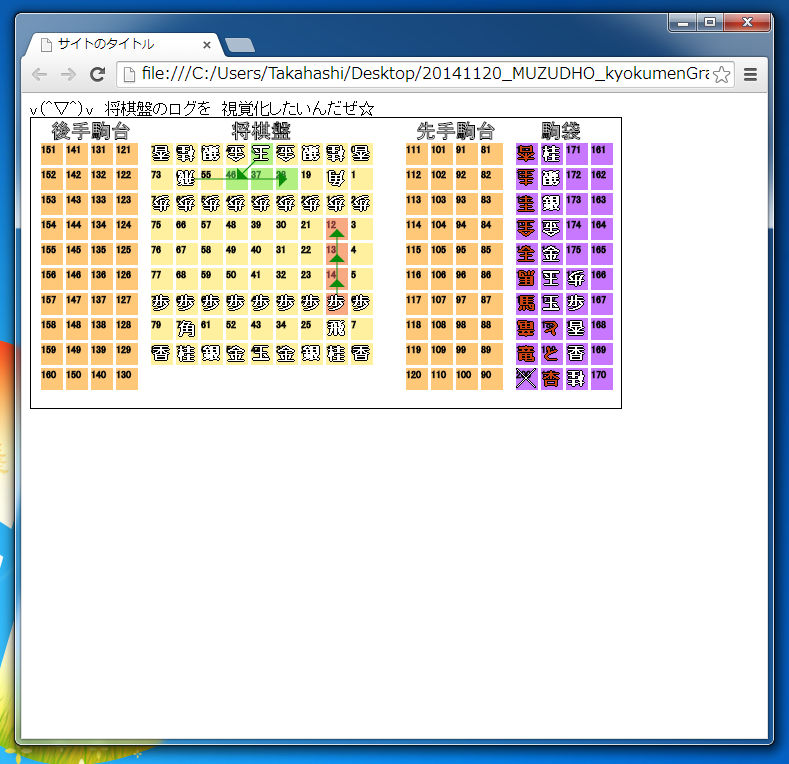Reload the page with the refresh icon
This screenshot has width=789, height=764.
[x=97, y=74]
